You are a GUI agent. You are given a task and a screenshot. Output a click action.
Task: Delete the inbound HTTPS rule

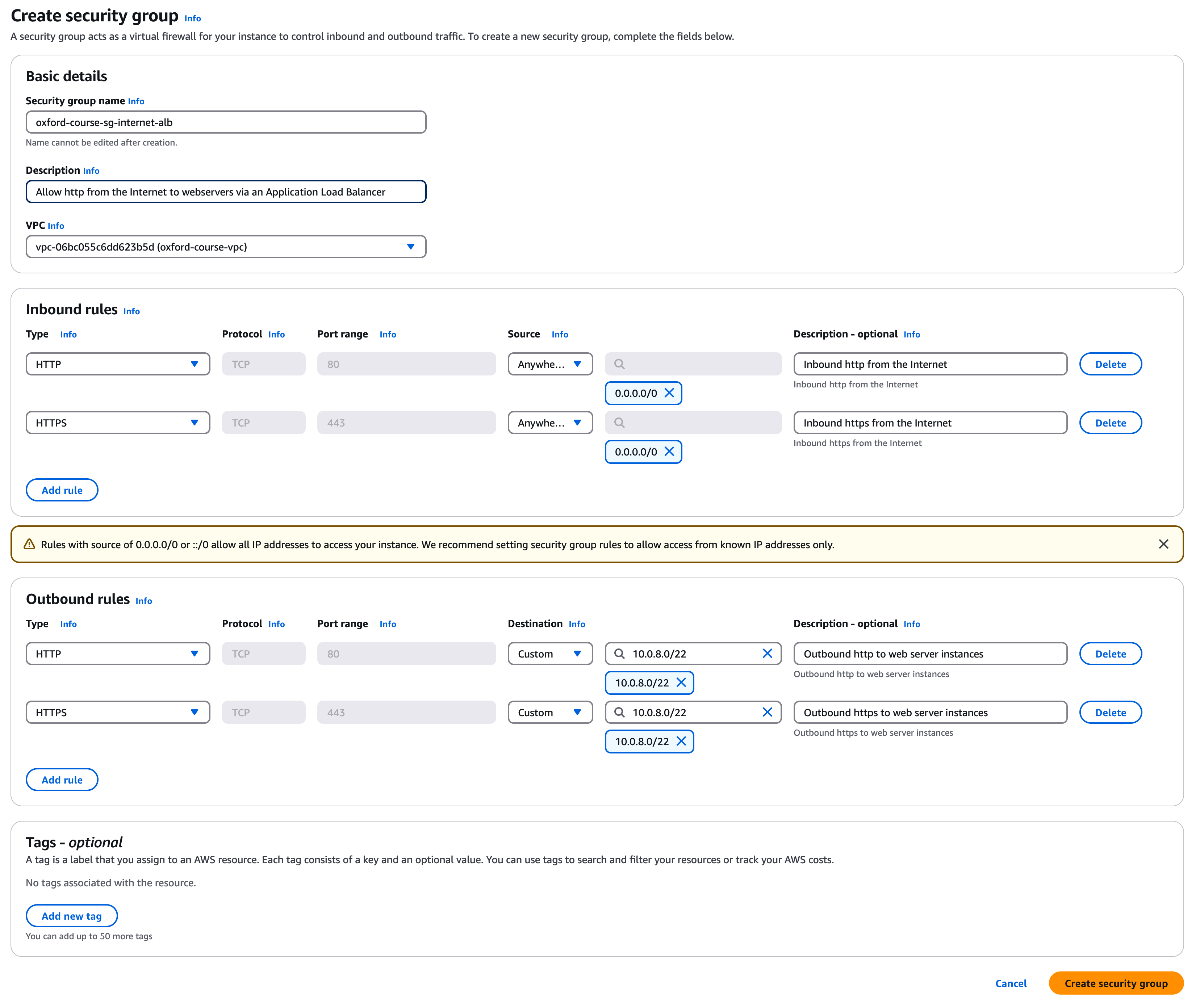(x=1110, y=423)
